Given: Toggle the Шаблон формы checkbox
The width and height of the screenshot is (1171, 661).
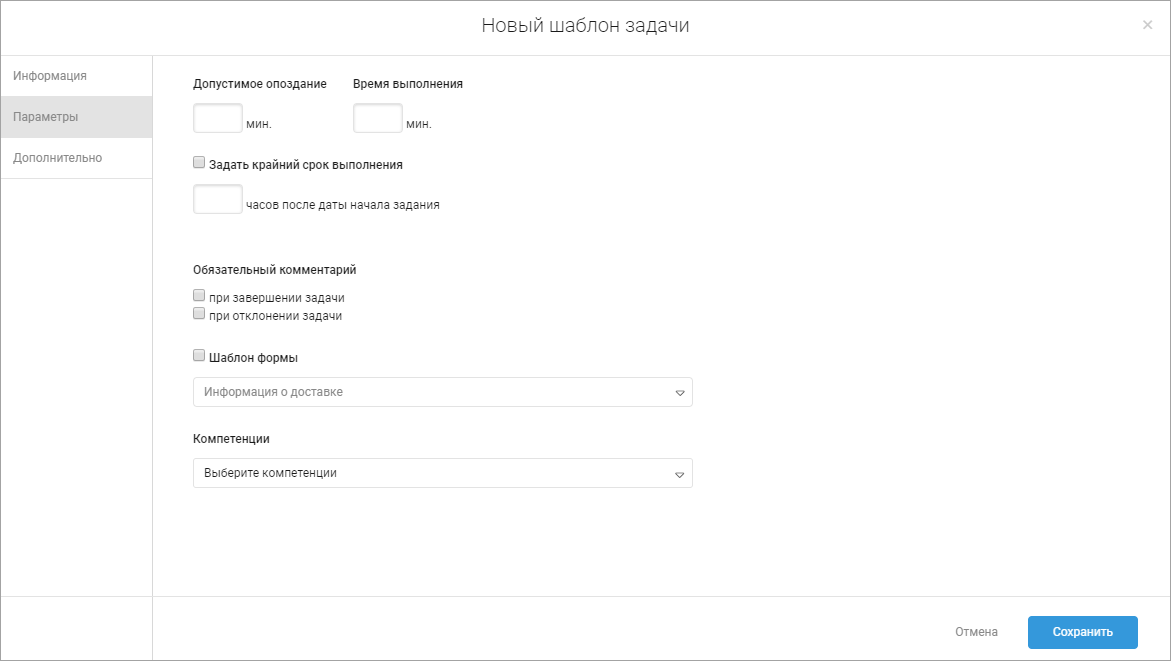Looking at the screenshot, I should [199, 355].
